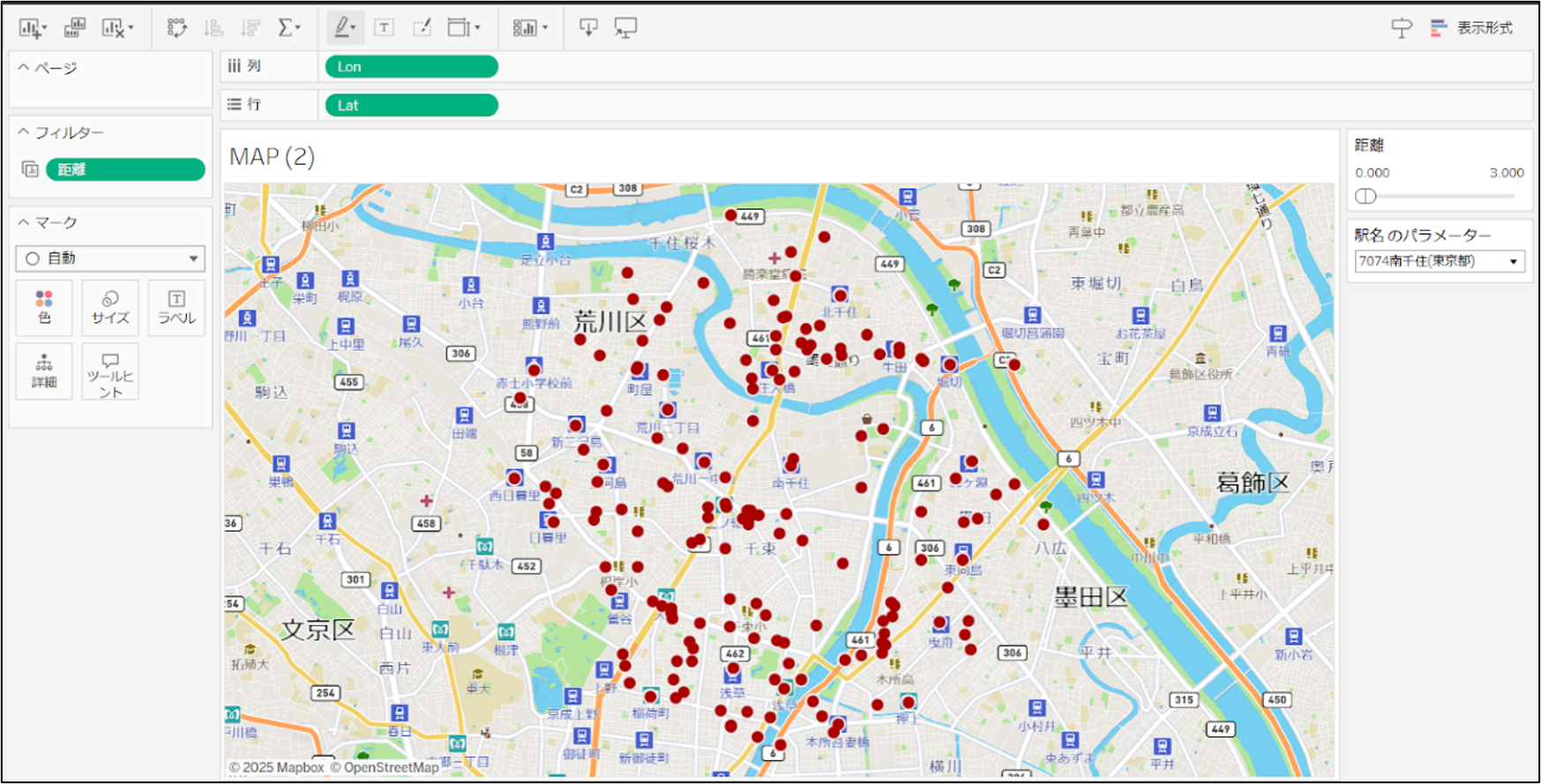Screen dimensions: 1541x784
Task: Click the Highlight pen tool
Action: 342,28
